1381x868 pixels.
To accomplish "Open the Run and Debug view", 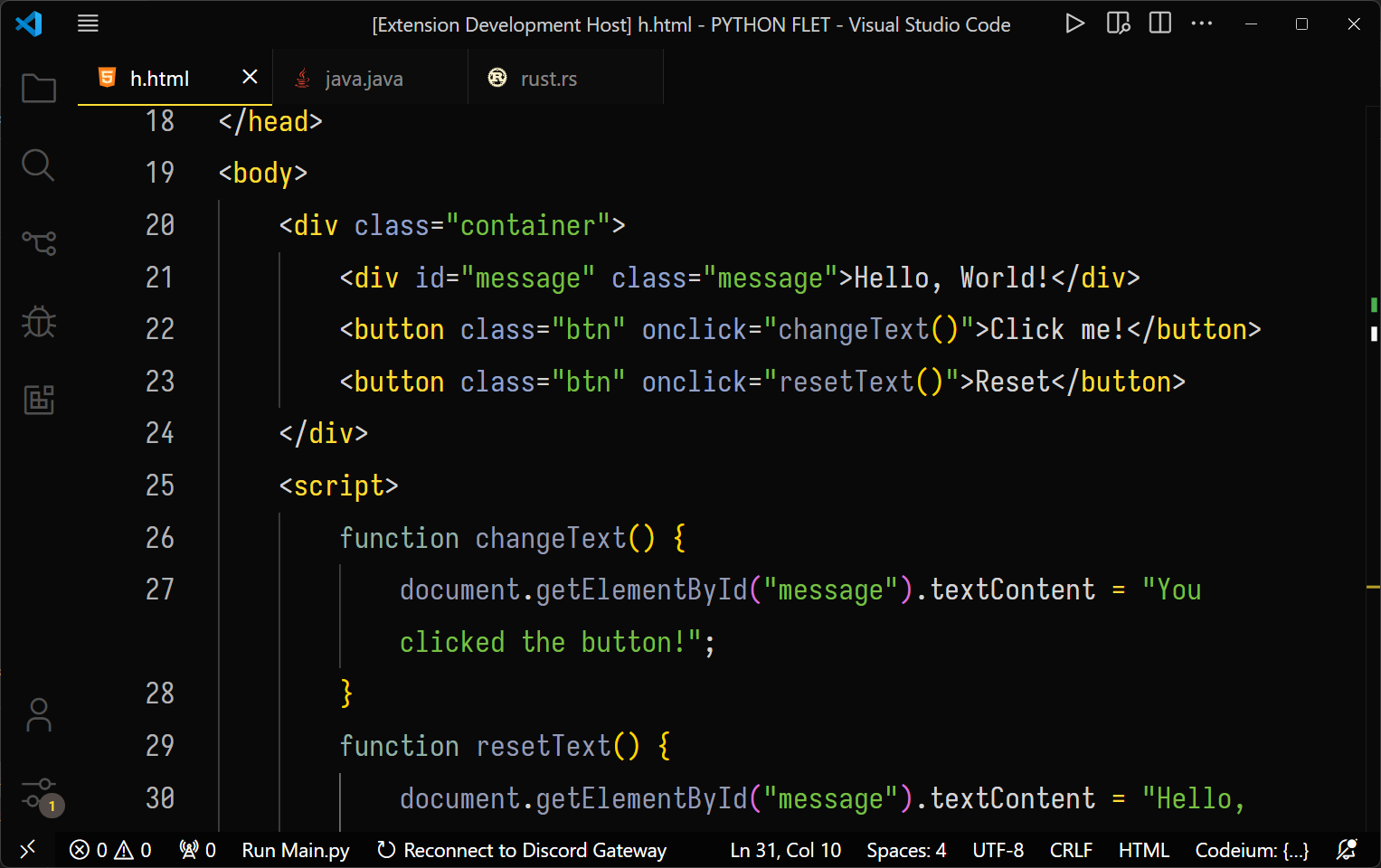I will click(38, 321).
